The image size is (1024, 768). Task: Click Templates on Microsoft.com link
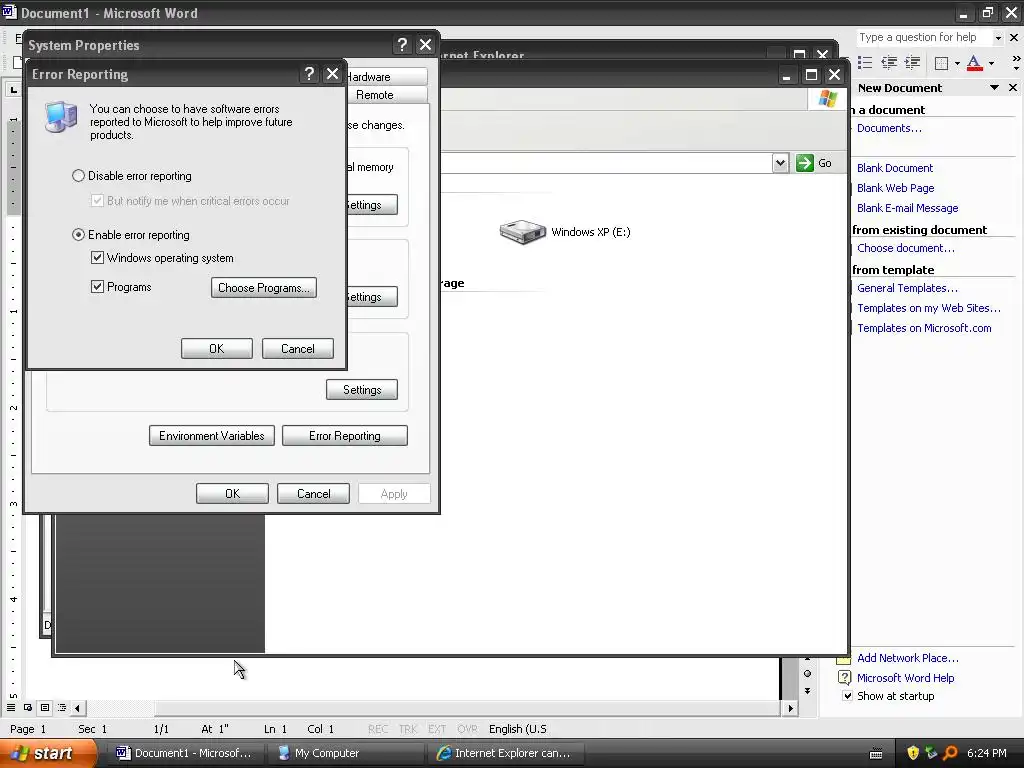pyautogui.click(x=924, y=328)
